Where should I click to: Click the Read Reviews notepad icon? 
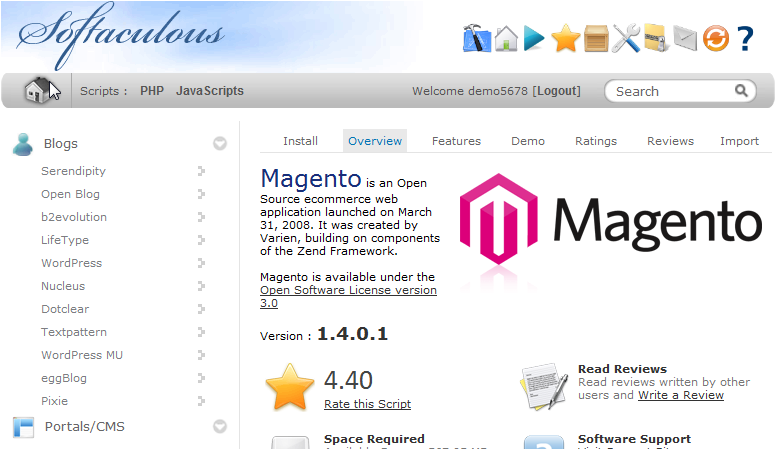[x=543, y=387]
